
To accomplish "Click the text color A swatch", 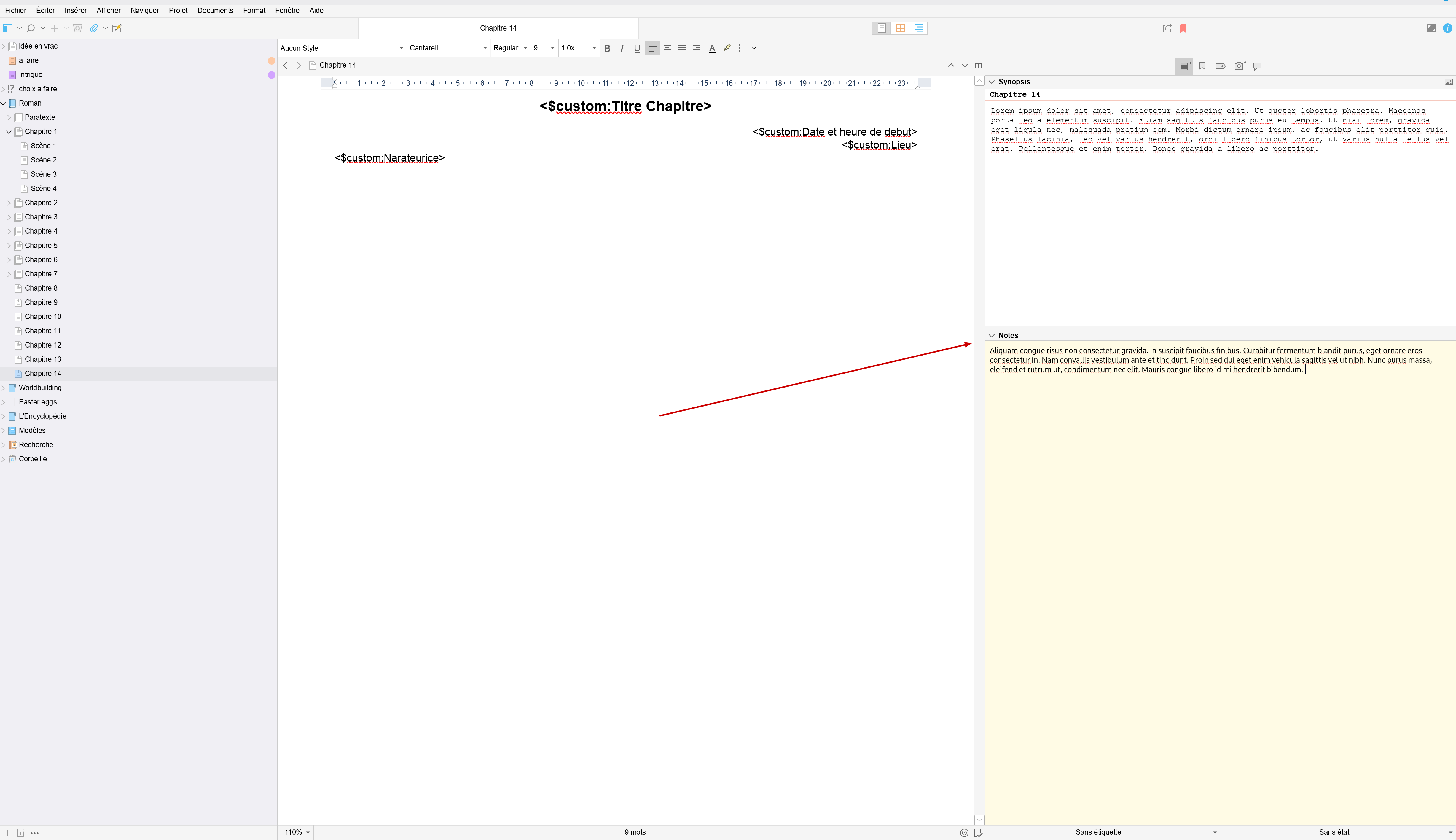I will (712, 48).
